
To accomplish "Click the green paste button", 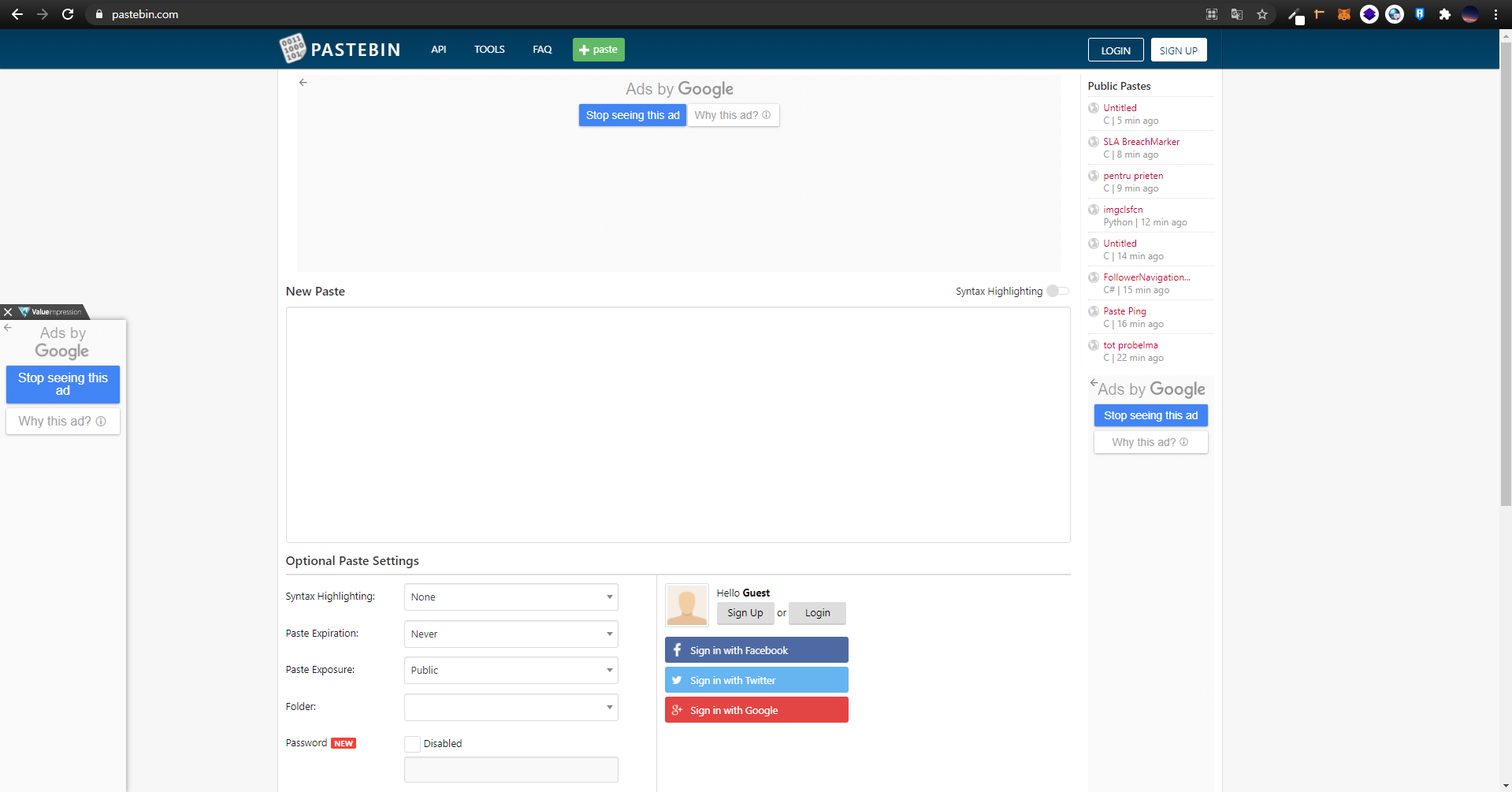I will [x=599, y=50].
